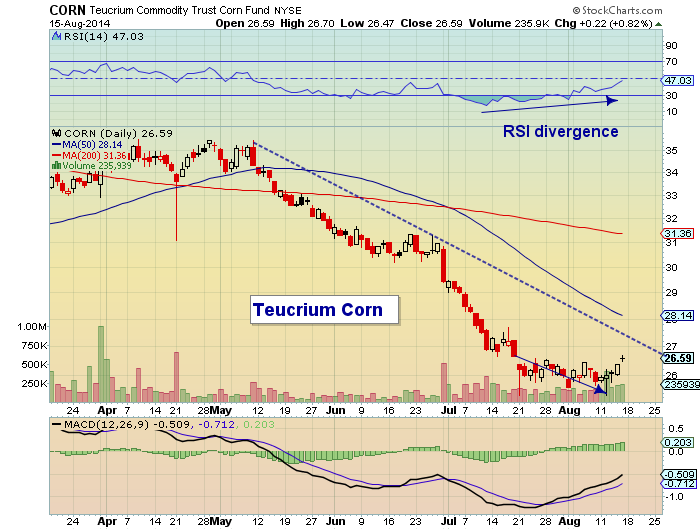The height and width of the screenshot is (530, 700).
Task: Click the volume bars icon in the legend
Action: pyautogui.click(x=56, y=166)
